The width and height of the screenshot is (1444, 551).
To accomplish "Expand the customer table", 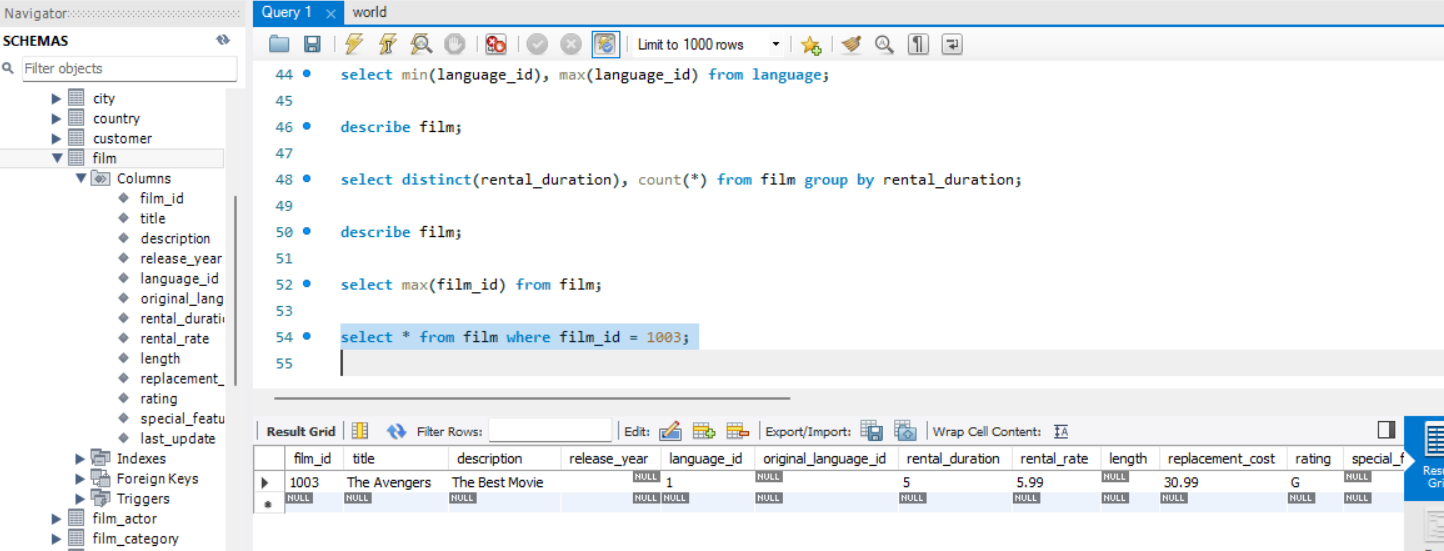I will pyautogui.click(x=57, y=138).
